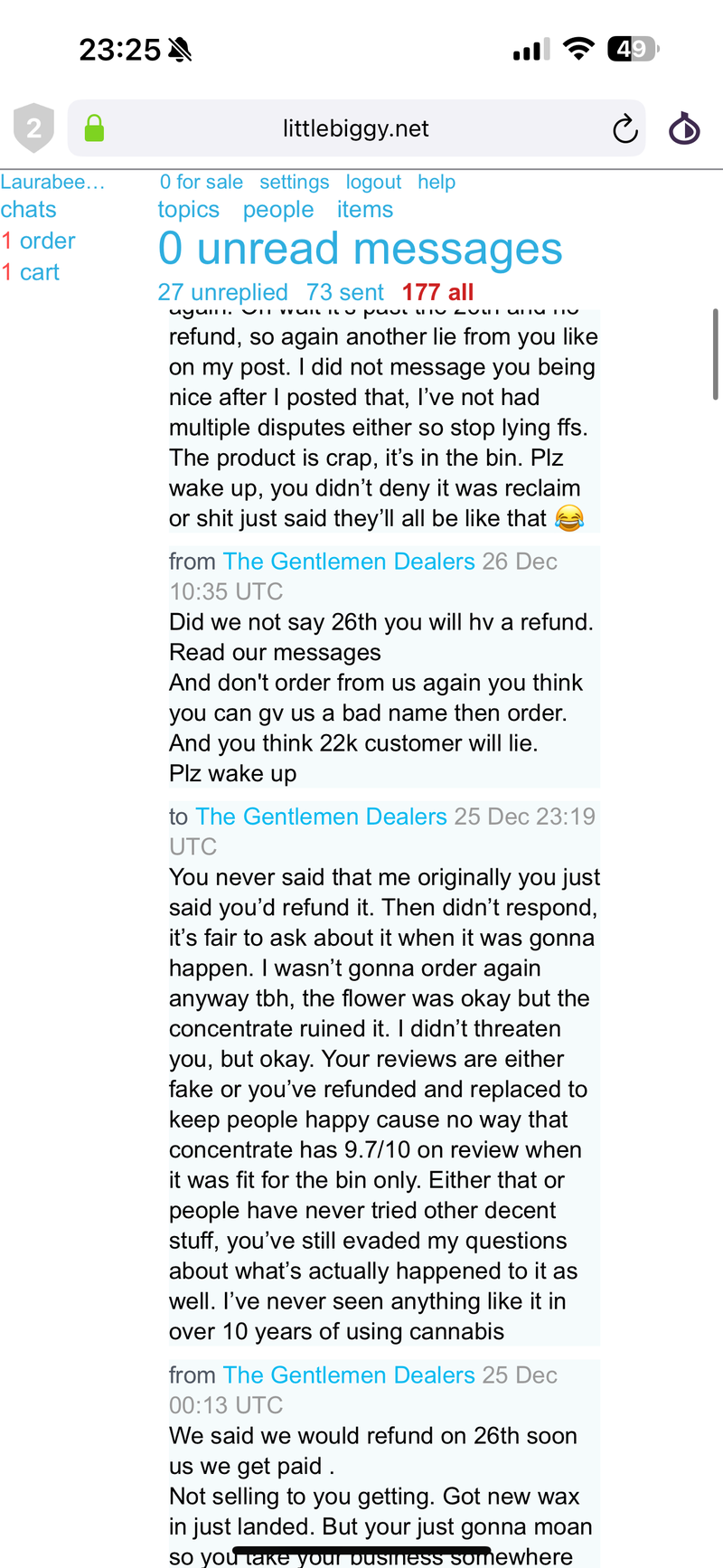This screenshot has width=723, height=1568.
Task: Go to the people section
Action: [x=278, y=210]
